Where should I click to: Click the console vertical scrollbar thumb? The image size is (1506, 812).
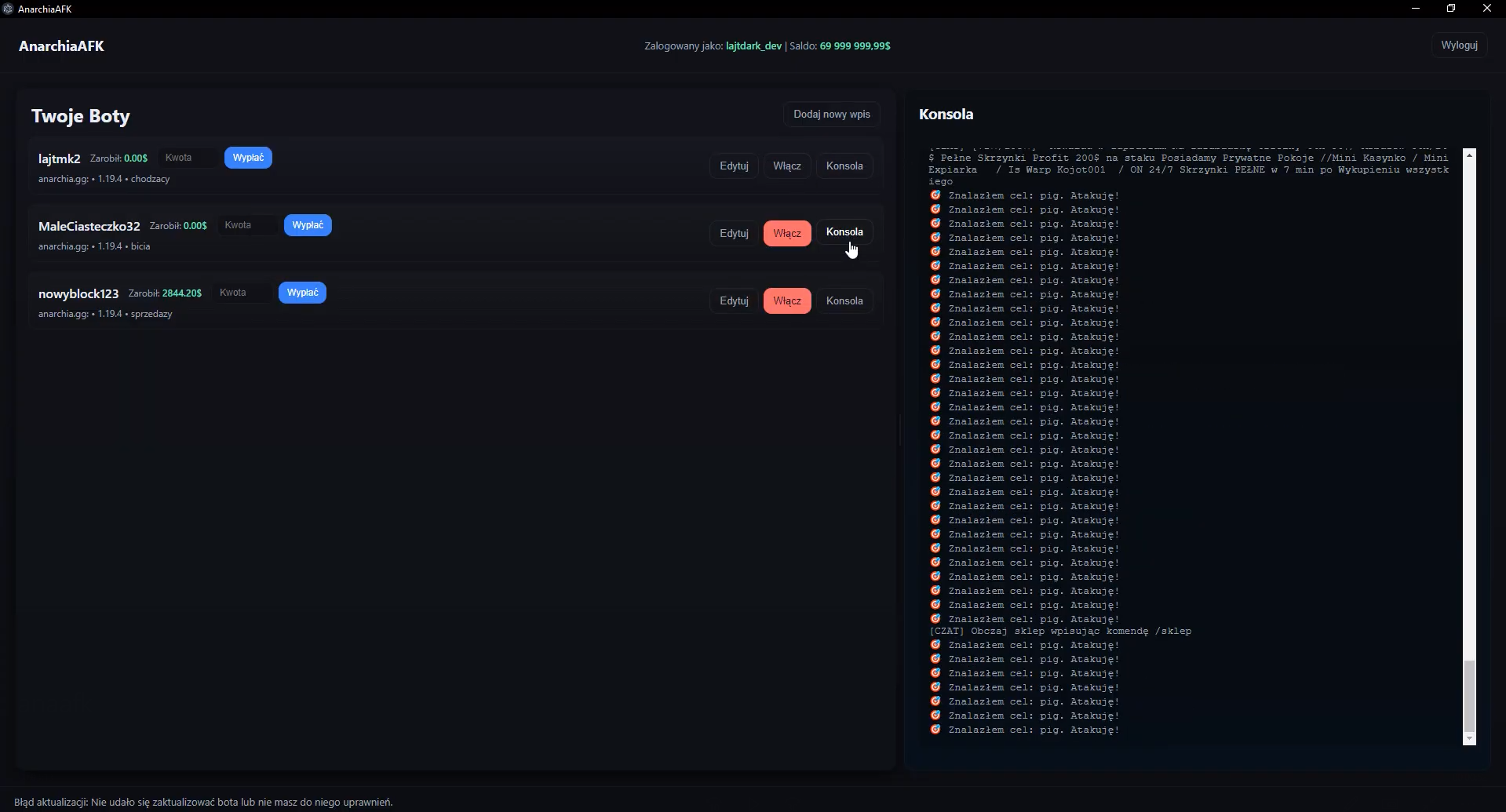(x=1469, y=695)
